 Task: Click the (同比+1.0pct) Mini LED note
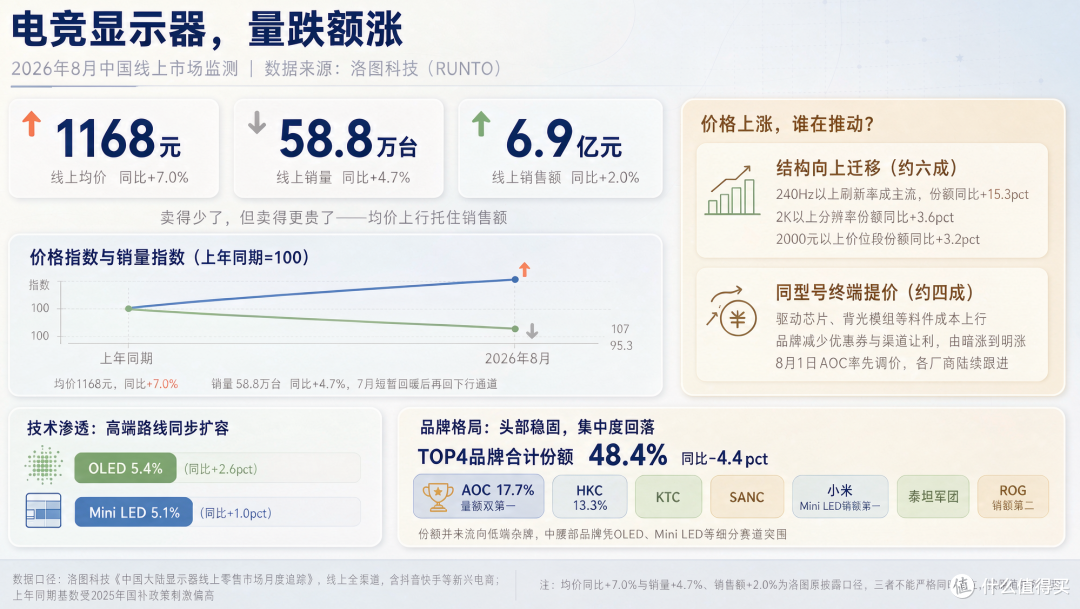coord(236,513)
